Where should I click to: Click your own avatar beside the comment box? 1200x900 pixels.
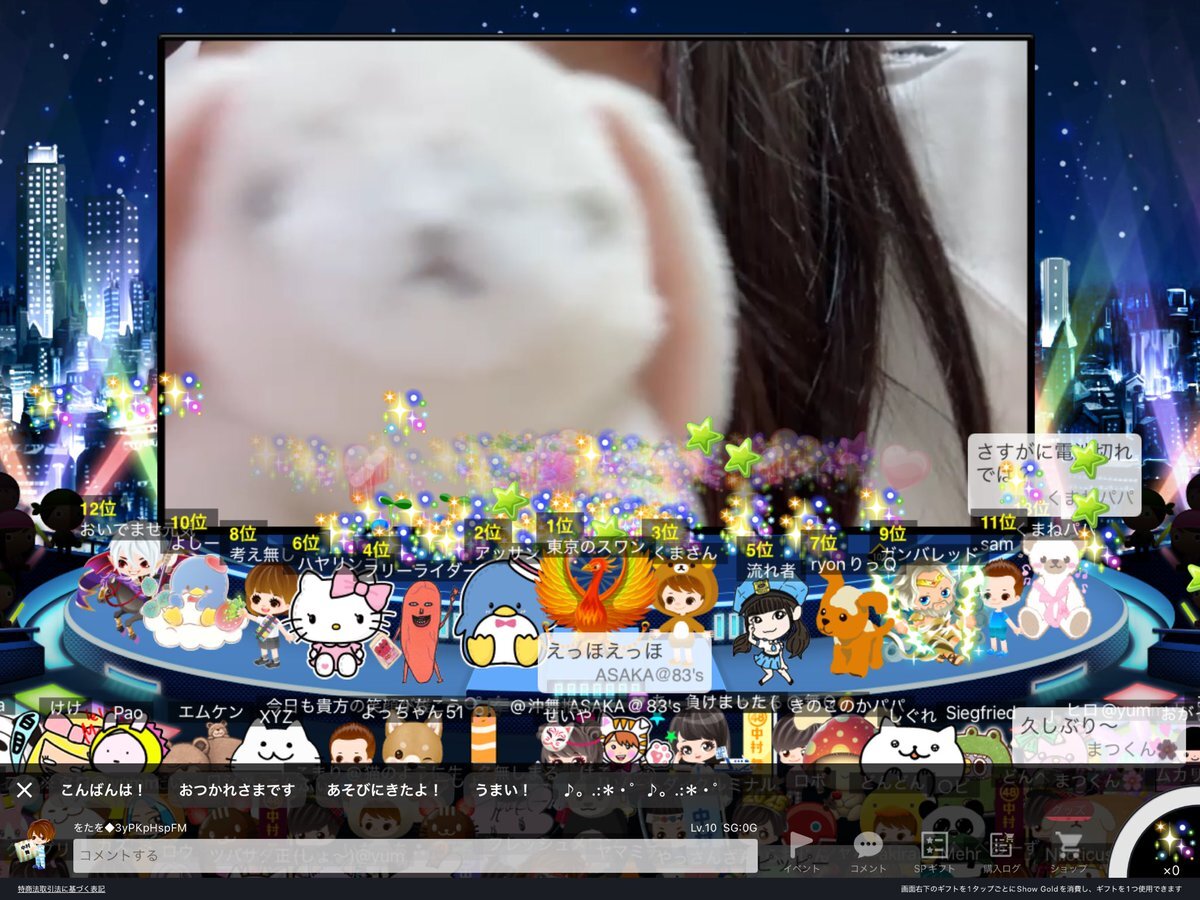click(38, 846)
